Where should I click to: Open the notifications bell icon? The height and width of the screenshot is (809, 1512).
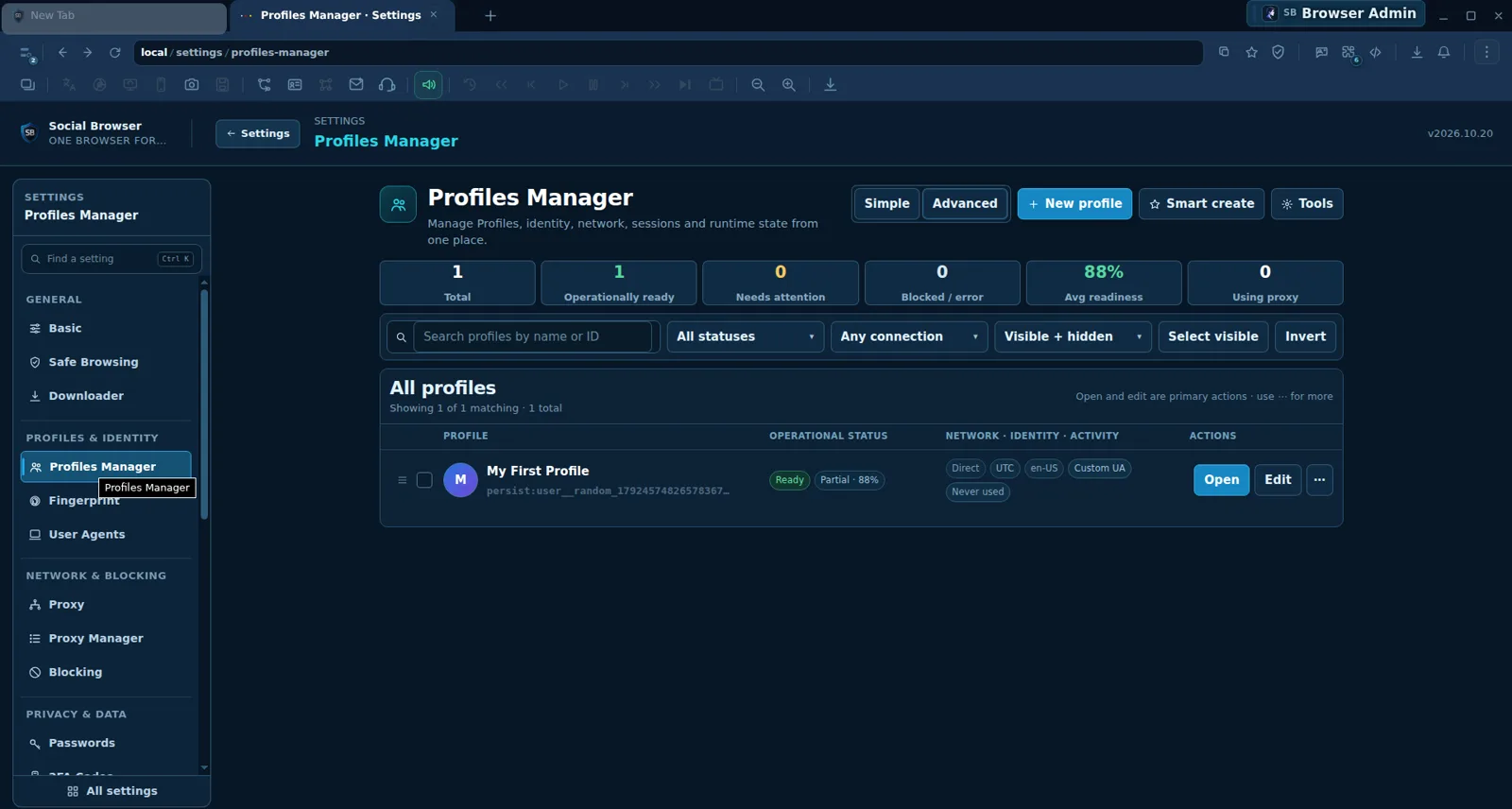coord(1444,53)
